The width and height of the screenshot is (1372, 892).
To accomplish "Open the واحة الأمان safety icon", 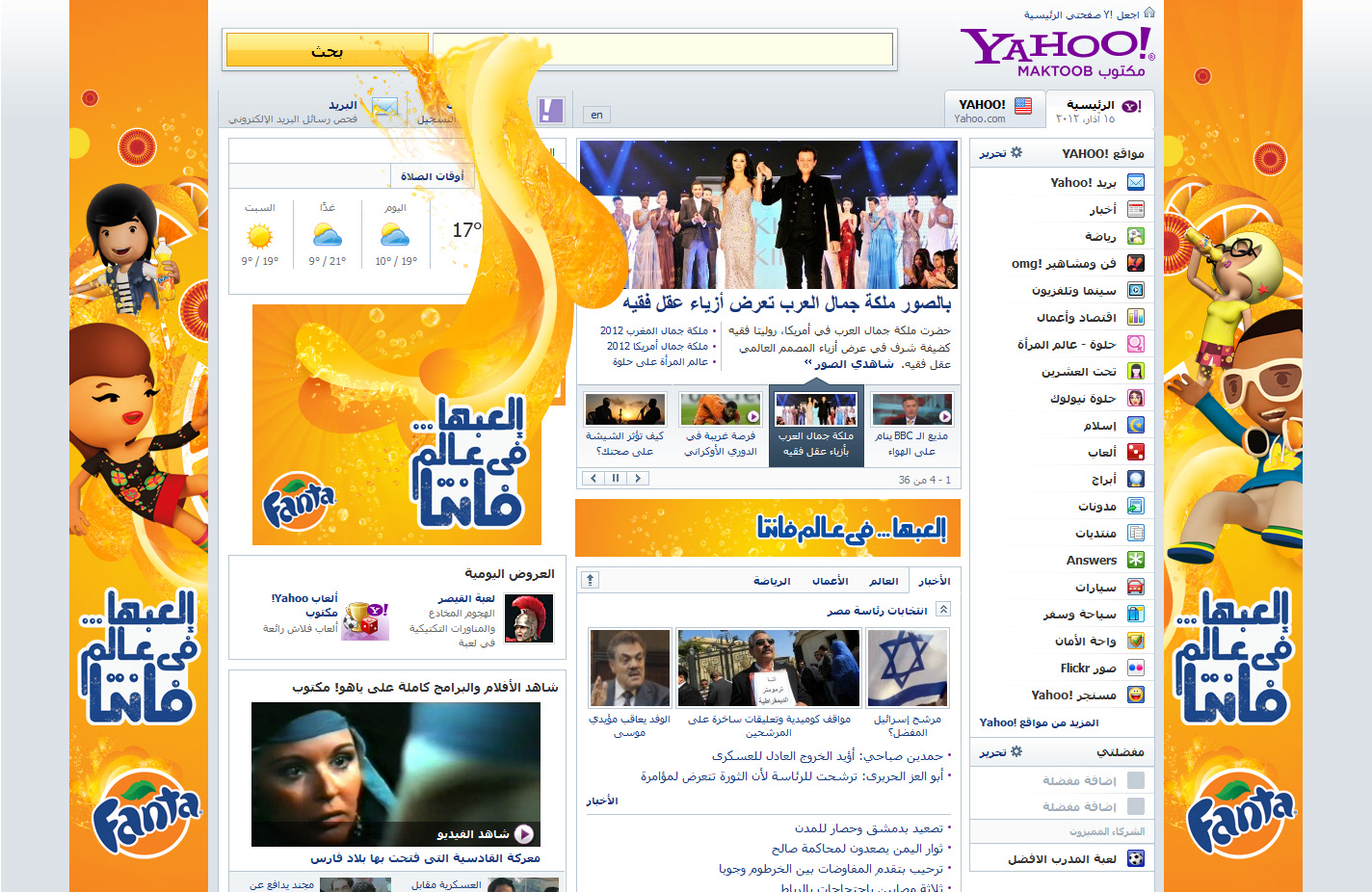I will 1136,641.
